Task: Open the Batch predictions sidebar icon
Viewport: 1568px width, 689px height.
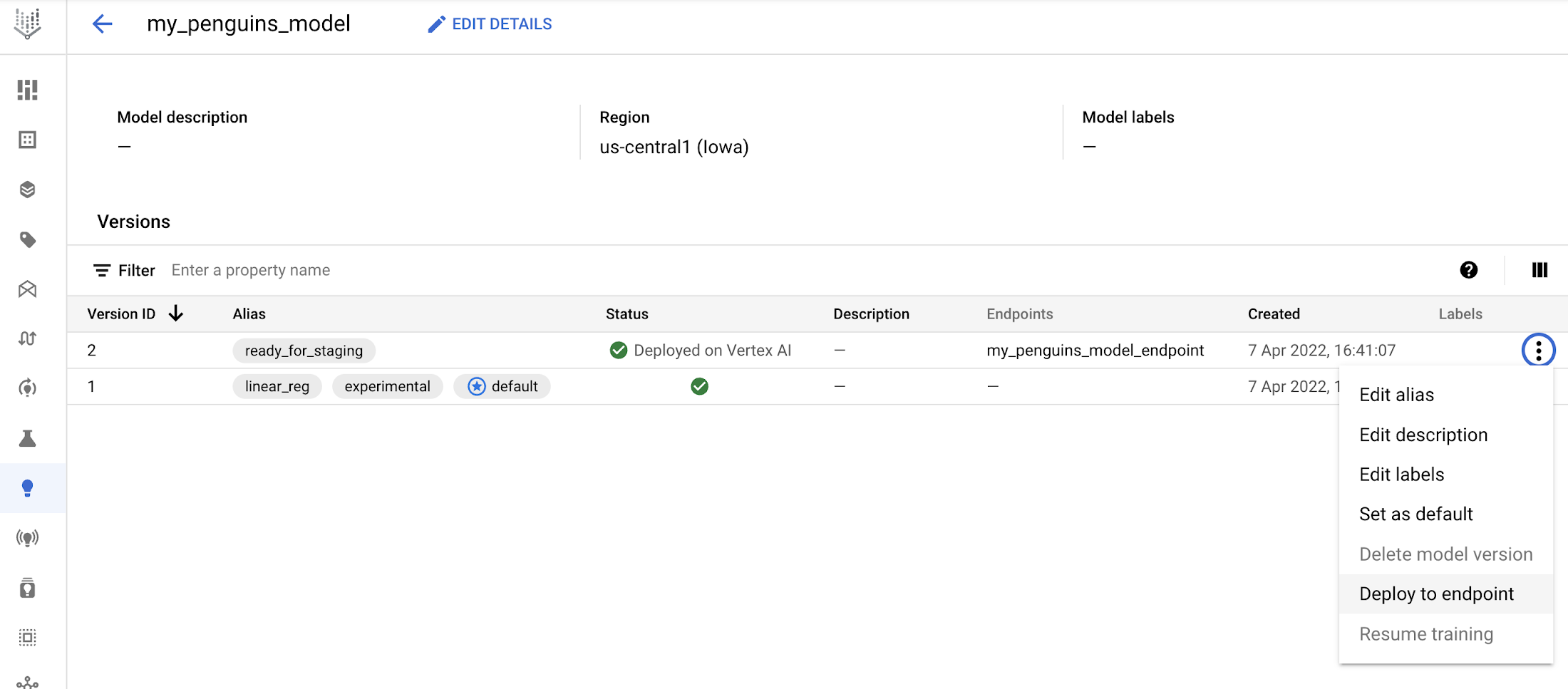Action: 28,588
